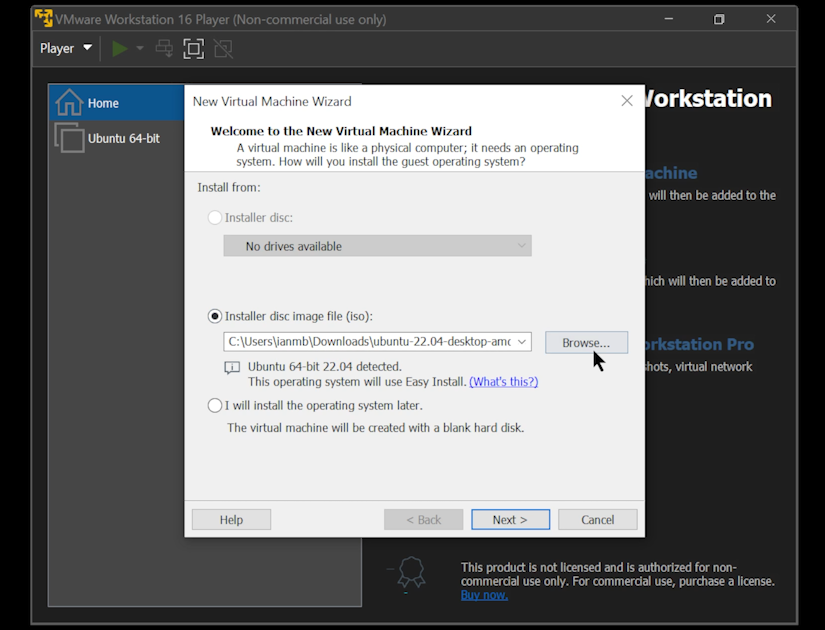This screenshot has width=825, height=630.
Task: Browse for an installer disc image
Action: (x=586, y=341)
